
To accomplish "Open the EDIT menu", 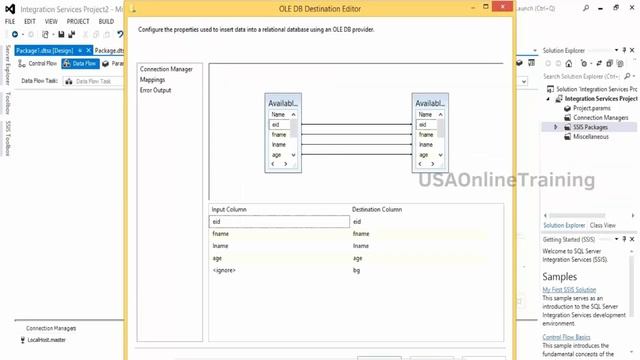I will [x=30, y=21].
